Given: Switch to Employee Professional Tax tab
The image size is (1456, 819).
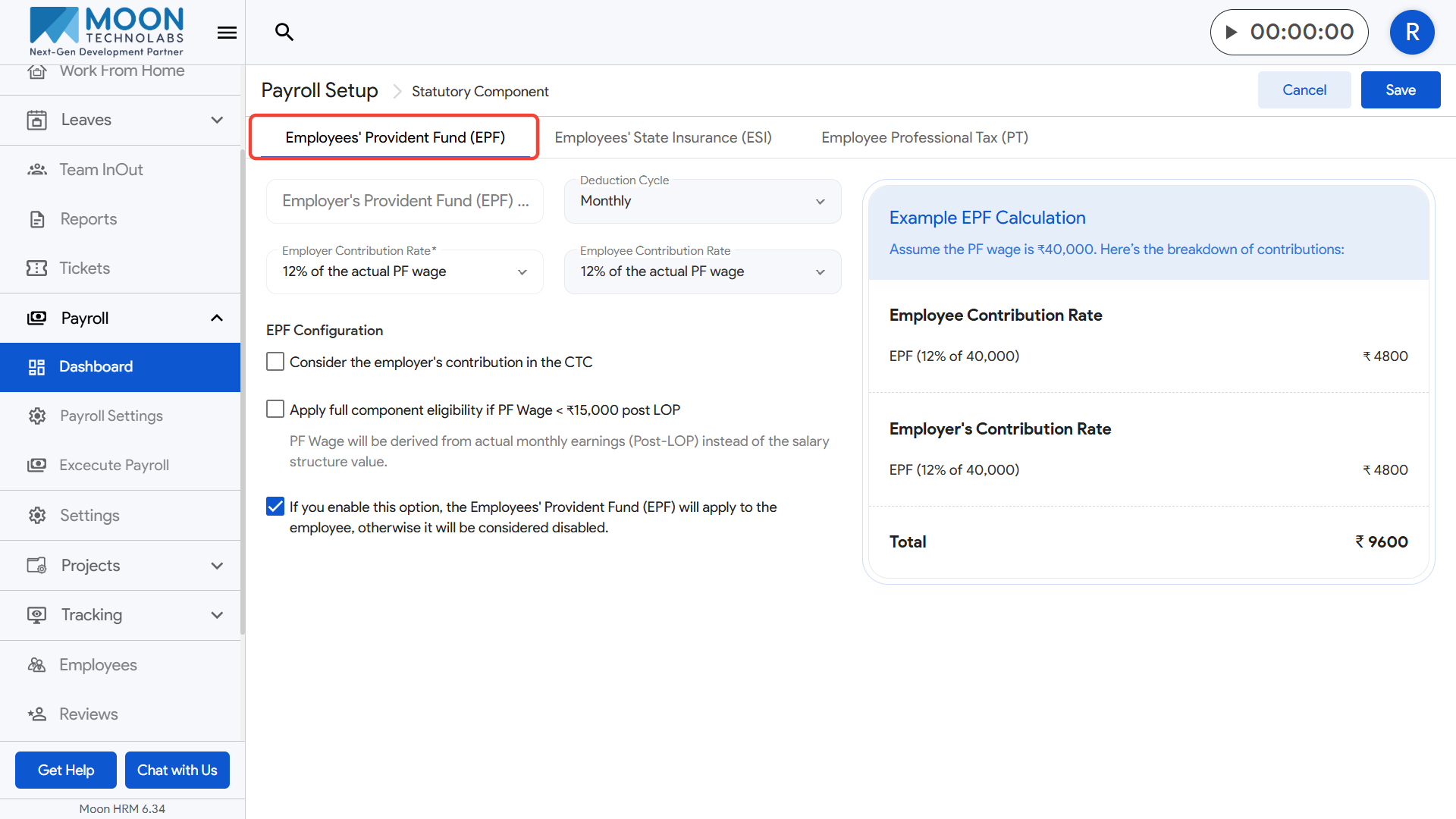Looking at the screenshot, I should [924, 138].
